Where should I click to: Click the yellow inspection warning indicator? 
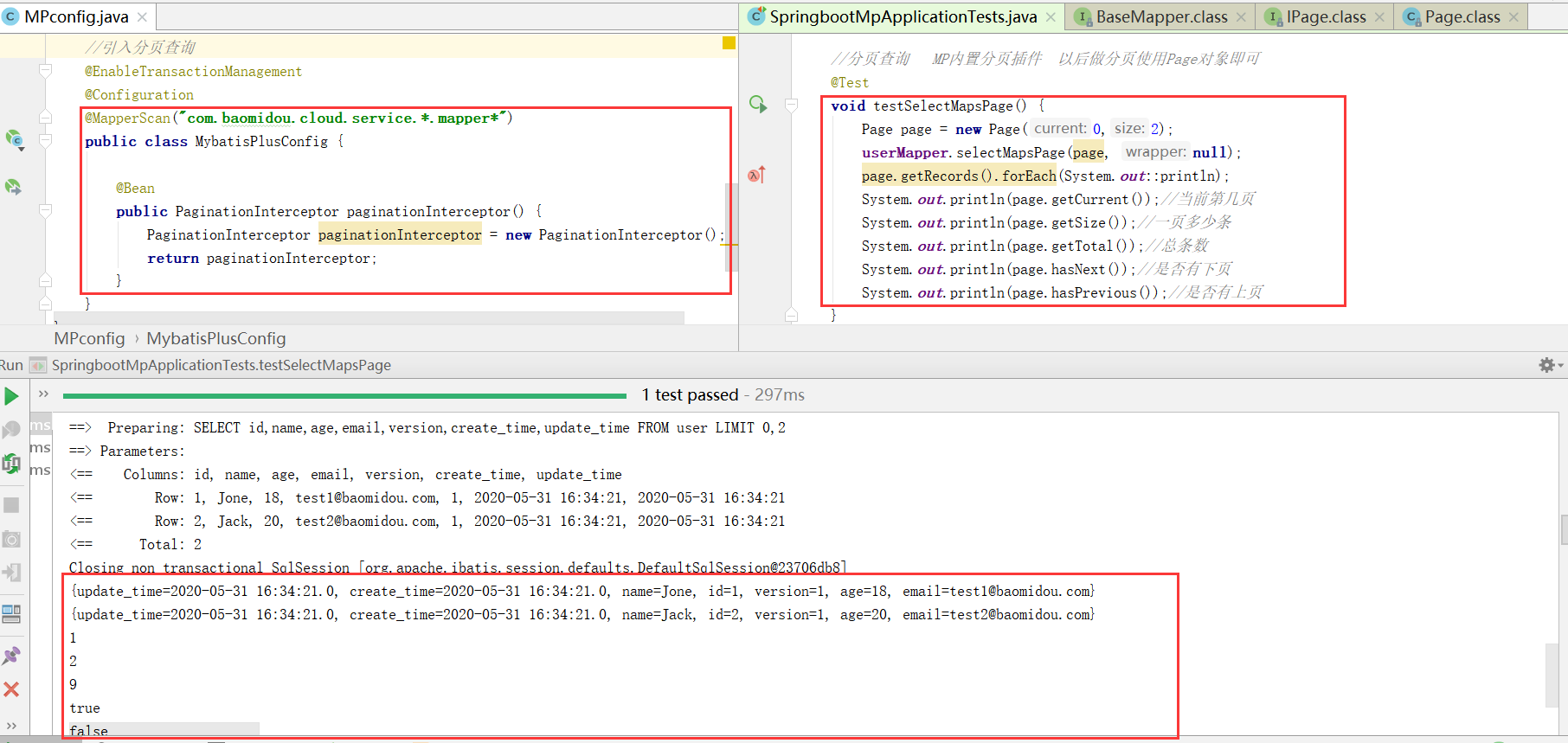click(729, 42)
